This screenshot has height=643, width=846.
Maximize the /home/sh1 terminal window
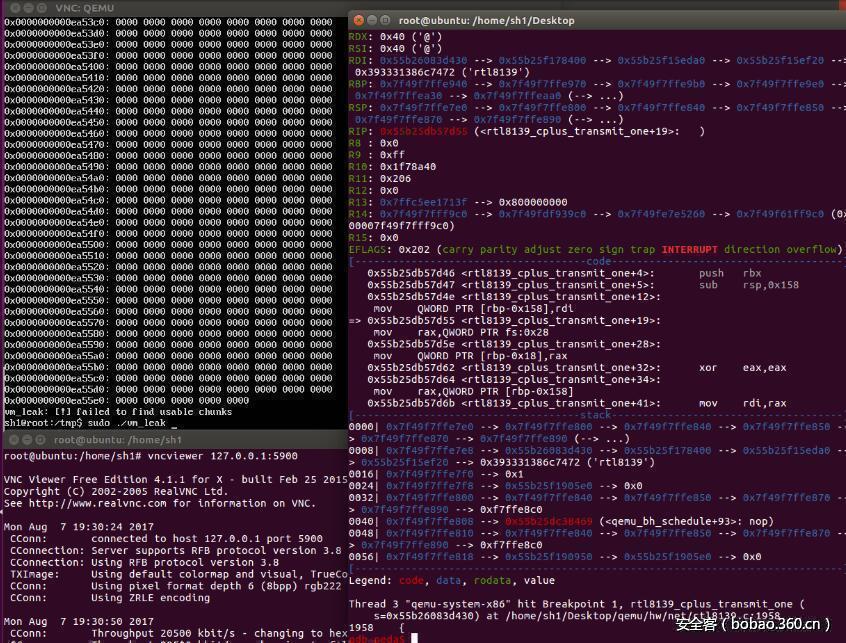pos(41,439)
